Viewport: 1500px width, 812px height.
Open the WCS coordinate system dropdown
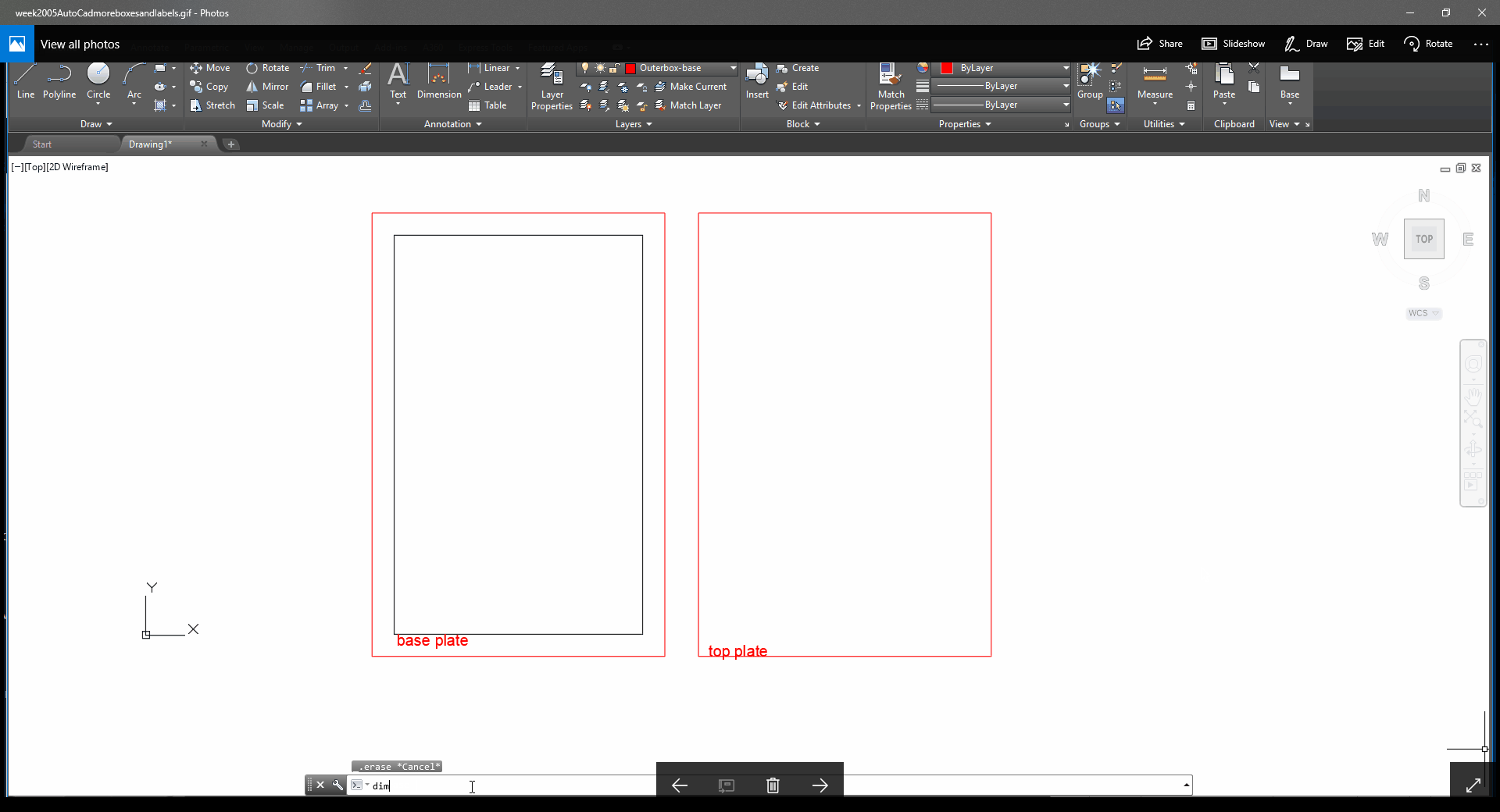click(x=1423, y=313)
